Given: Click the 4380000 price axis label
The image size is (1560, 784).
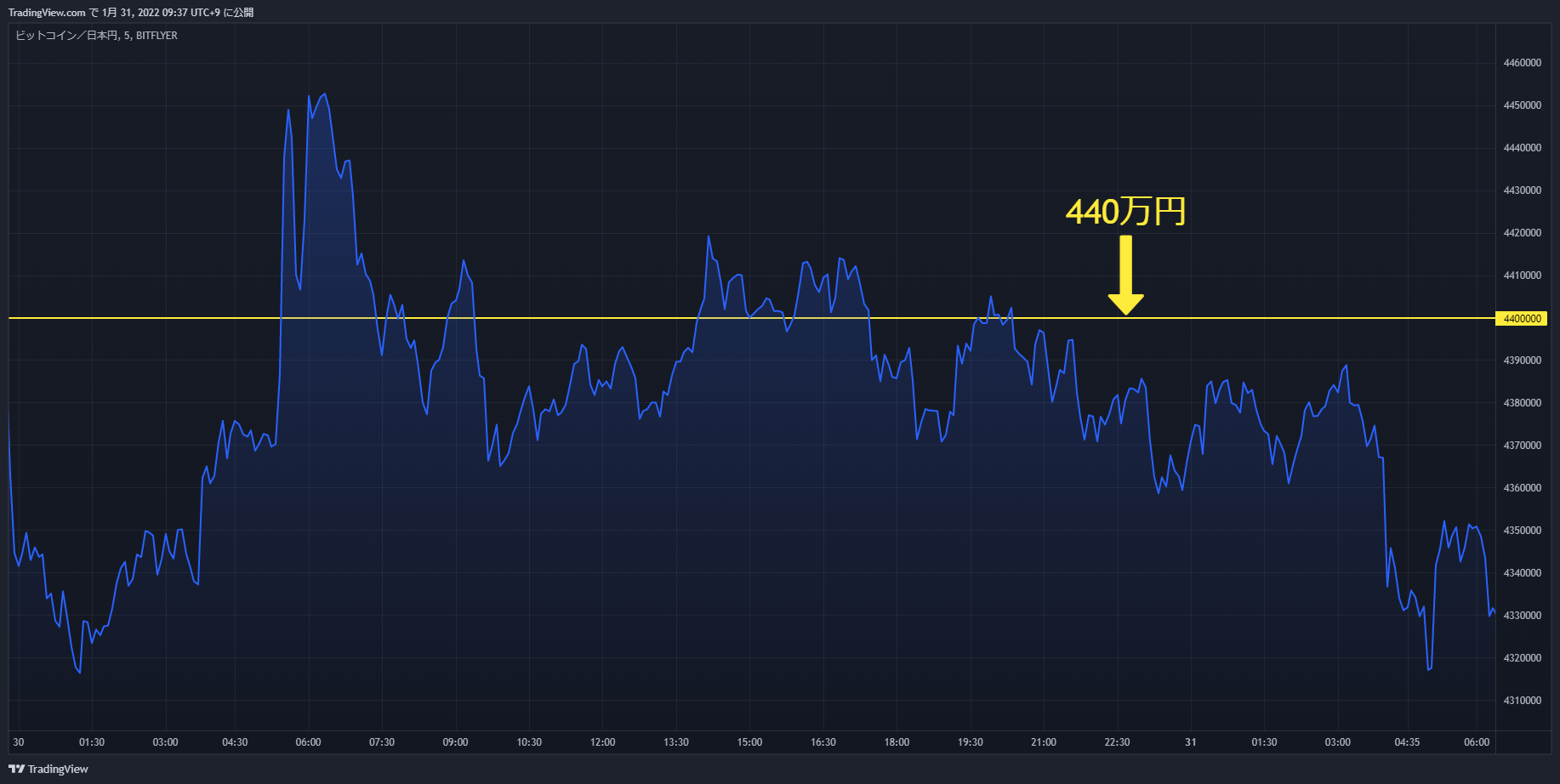Looking at the screenshot, I should 1523,403.
